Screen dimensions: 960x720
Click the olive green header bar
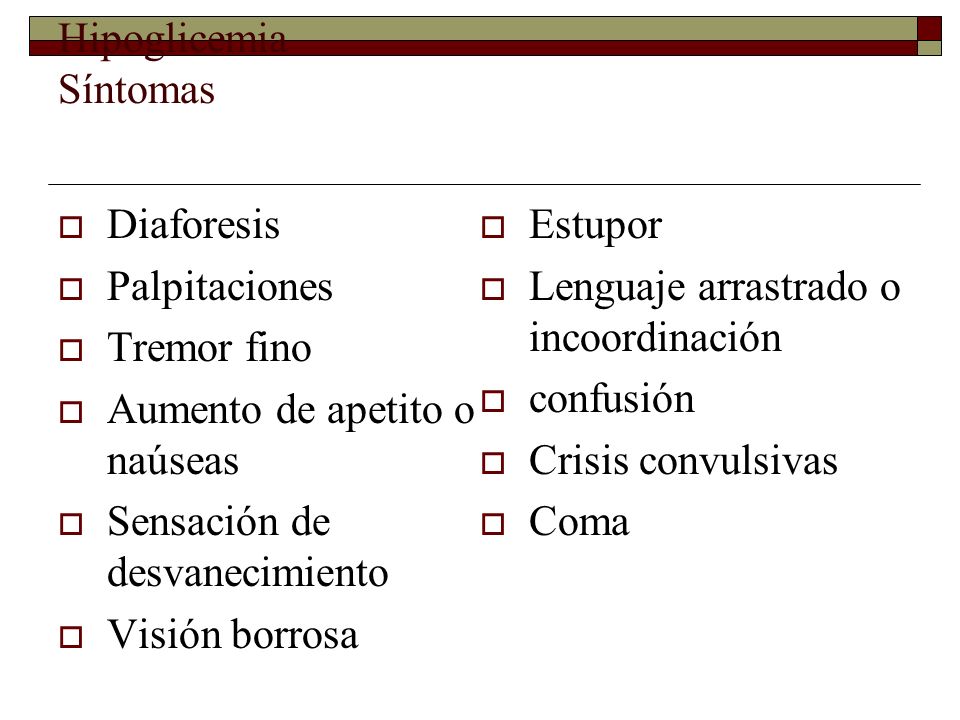tap(473, 29)
